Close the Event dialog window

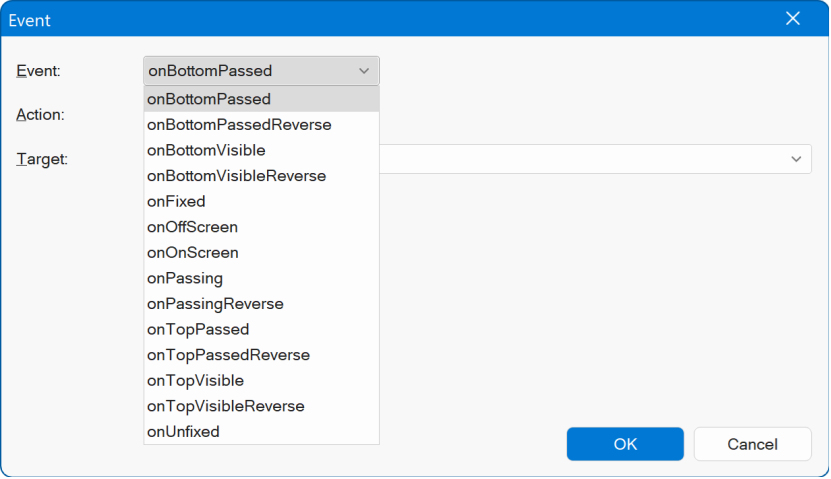(793, 19)
